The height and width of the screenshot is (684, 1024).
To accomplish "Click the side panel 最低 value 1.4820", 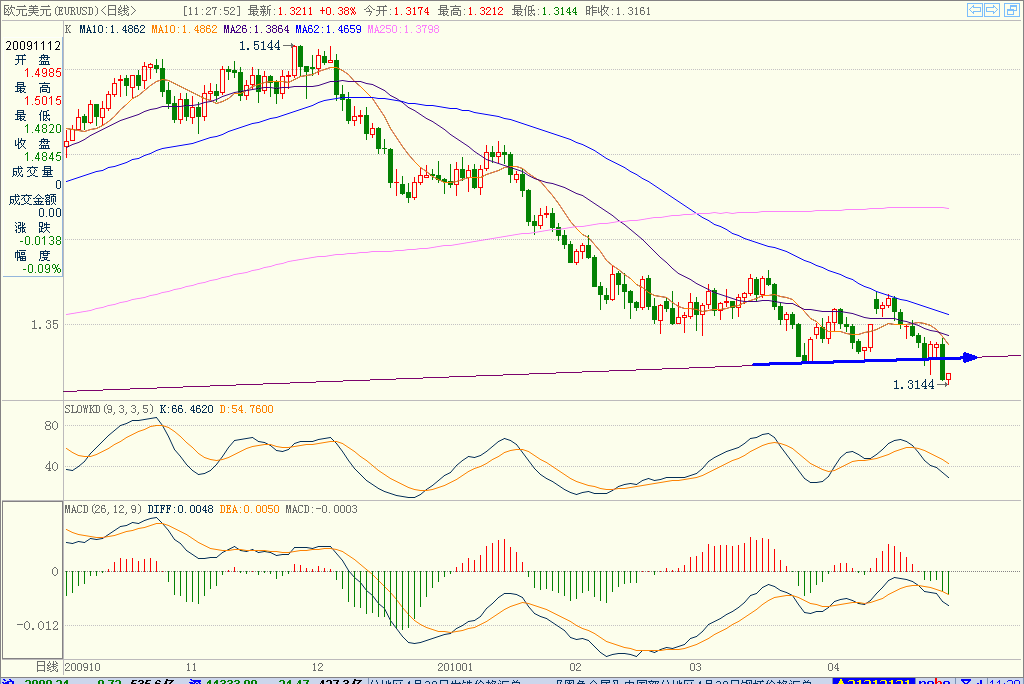I will pyautogui.click(x=43, y=129).
